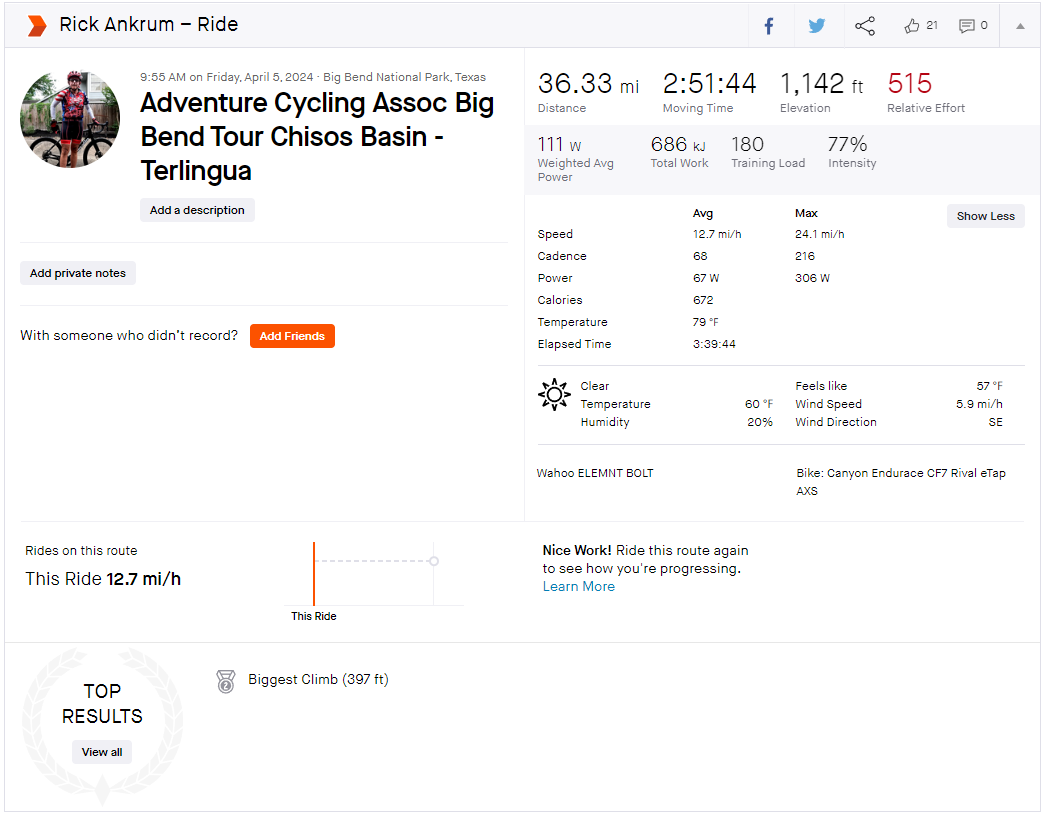Open Biggest Climb (397 ft) result
Screen dimensions: 1043x813
318,680
